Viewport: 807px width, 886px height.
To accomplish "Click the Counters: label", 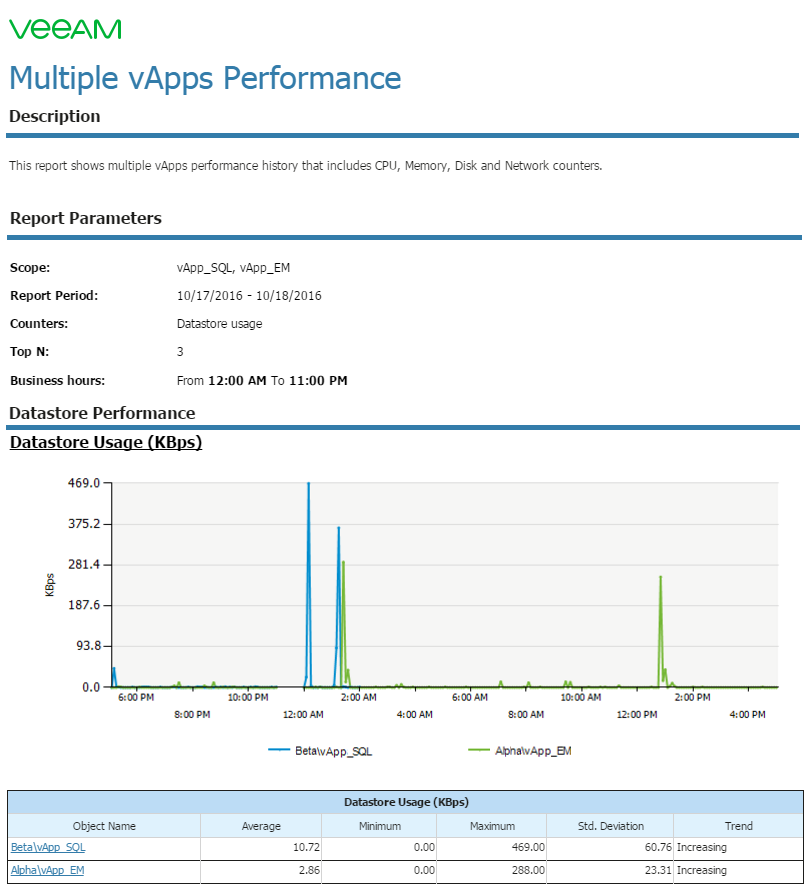I will pos(39,324).
